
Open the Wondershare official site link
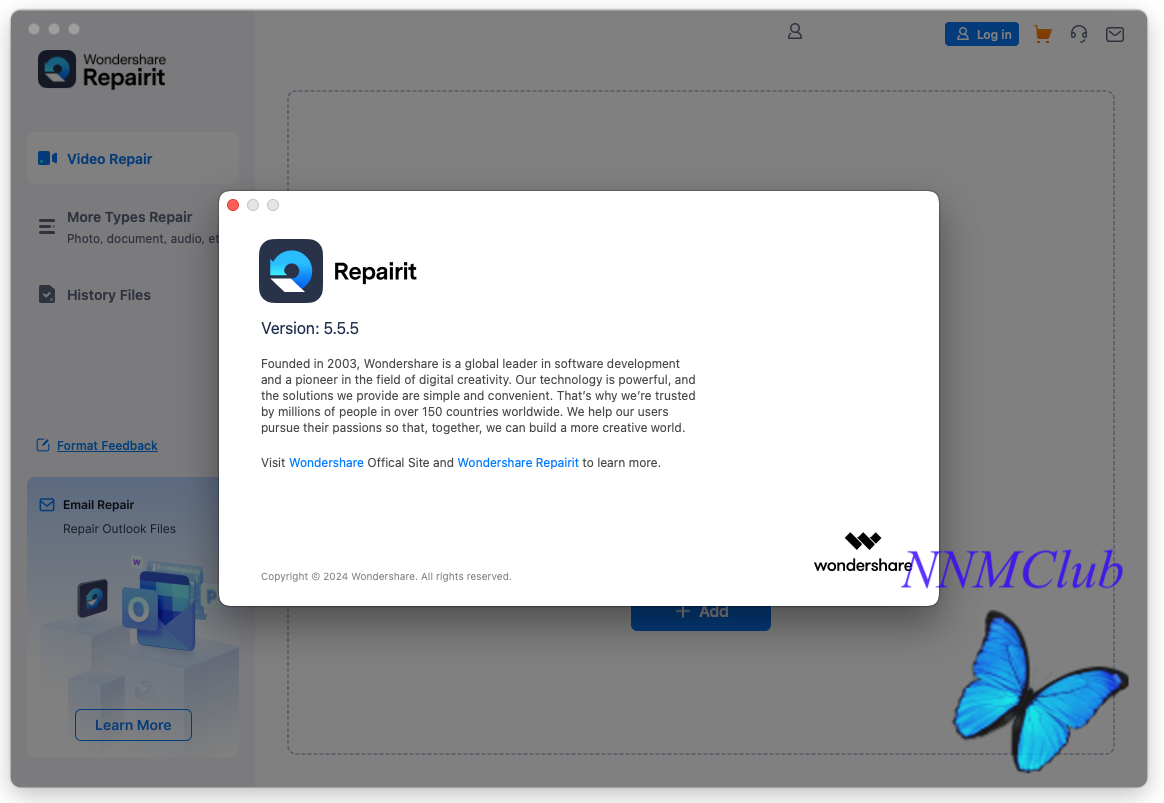click(326, 462)
